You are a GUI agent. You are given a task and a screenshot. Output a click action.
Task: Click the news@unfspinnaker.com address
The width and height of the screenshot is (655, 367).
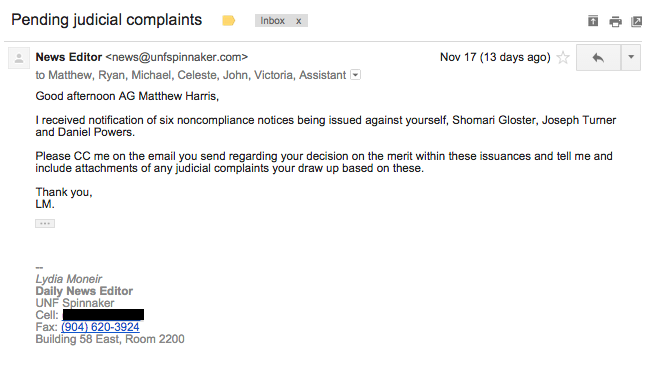pyautogui.click(x=177, y=57)
